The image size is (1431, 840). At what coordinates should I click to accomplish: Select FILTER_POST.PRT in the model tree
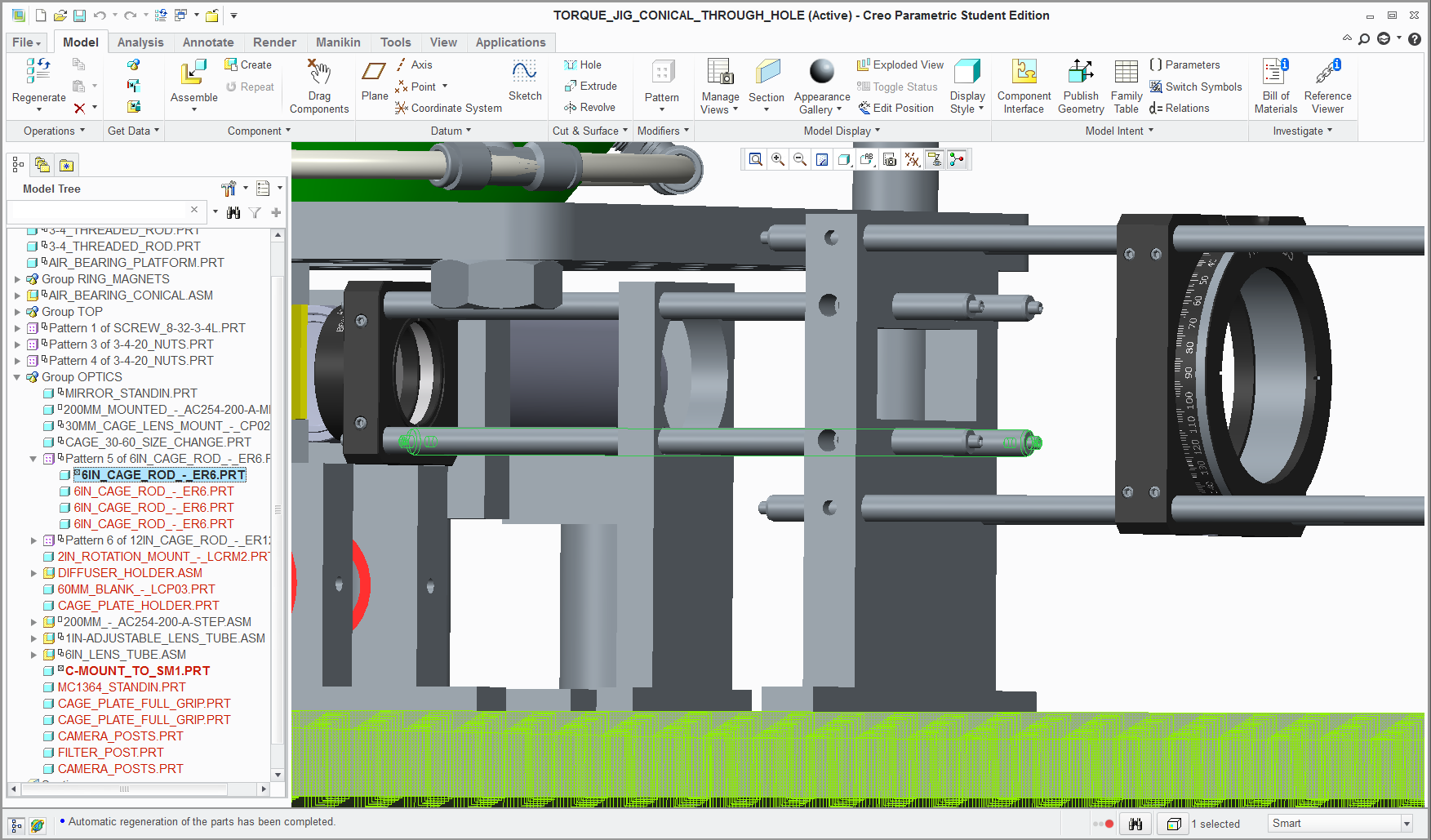[110, 753]
